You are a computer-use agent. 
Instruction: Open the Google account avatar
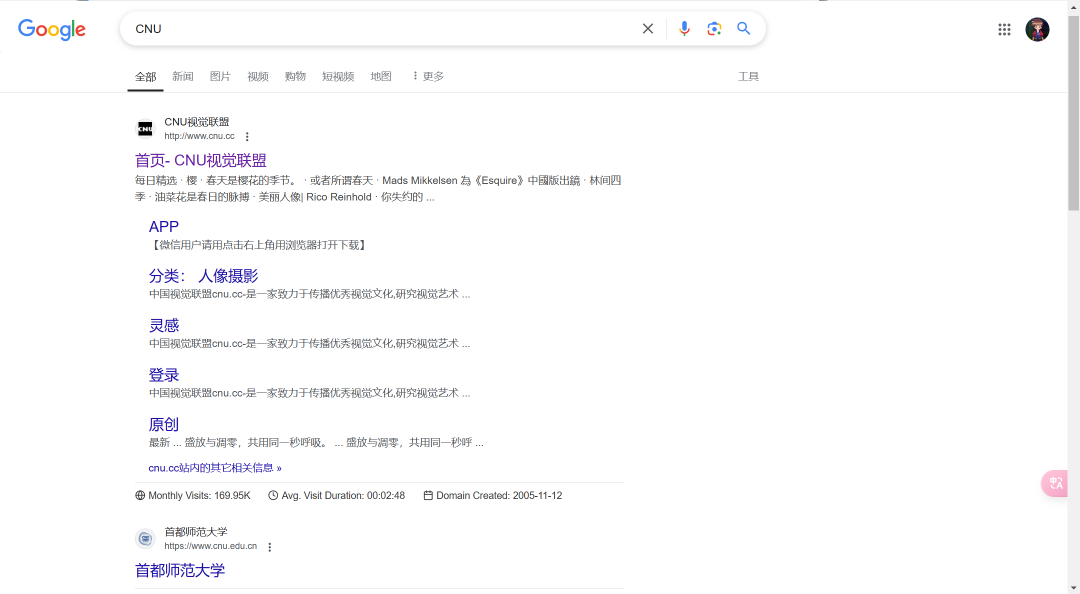pos(1037,30)
